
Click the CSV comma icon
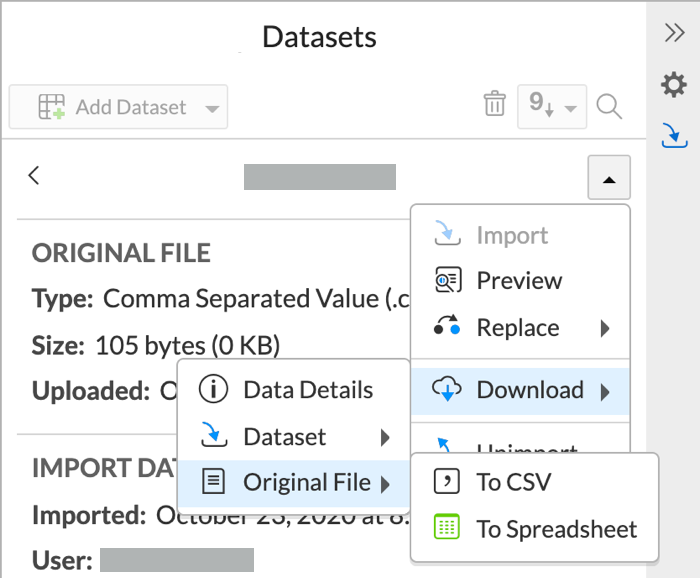pyautogui.click(x=446, y=481)
